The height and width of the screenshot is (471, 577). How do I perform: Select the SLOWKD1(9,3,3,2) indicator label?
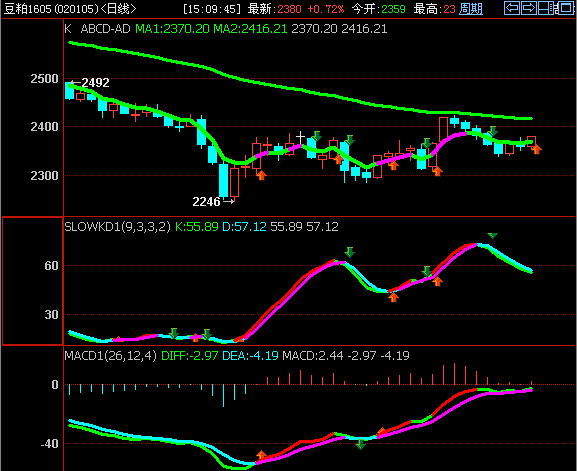tap(117, 226)
